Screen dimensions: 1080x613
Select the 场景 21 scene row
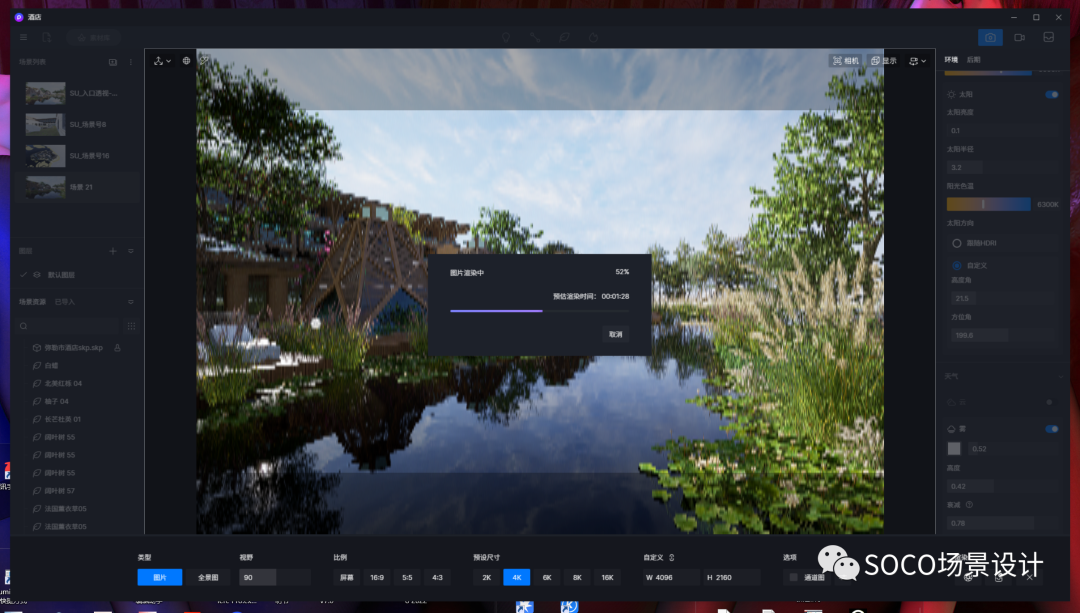77,187
